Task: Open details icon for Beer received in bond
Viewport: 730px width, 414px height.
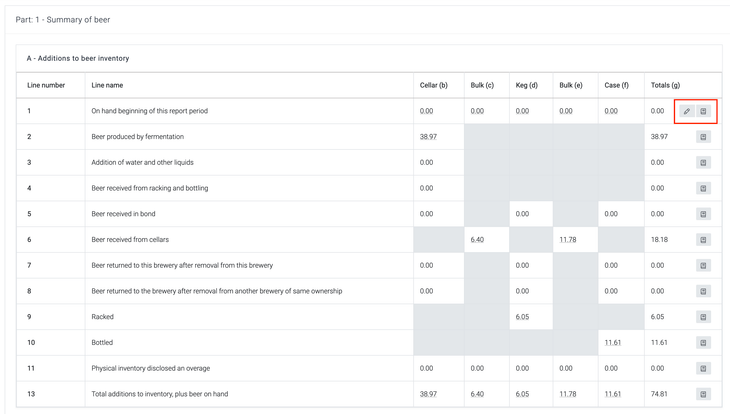Action: point(703,214)
